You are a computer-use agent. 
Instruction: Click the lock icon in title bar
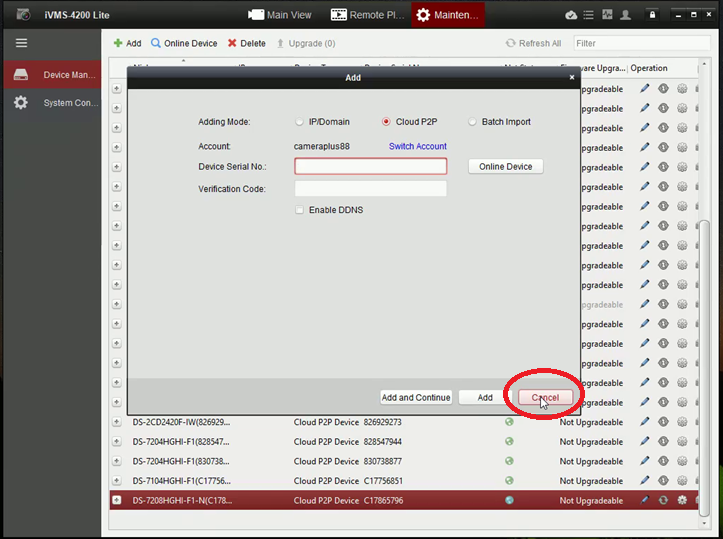point(652,15)
